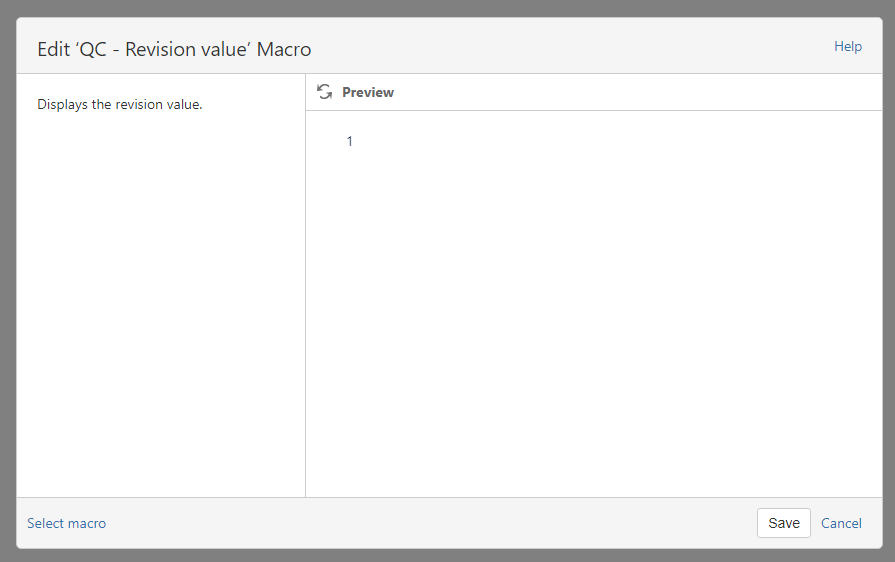Click the vertical divider between the two panels
Screen dimensions: 895x562
305,300
